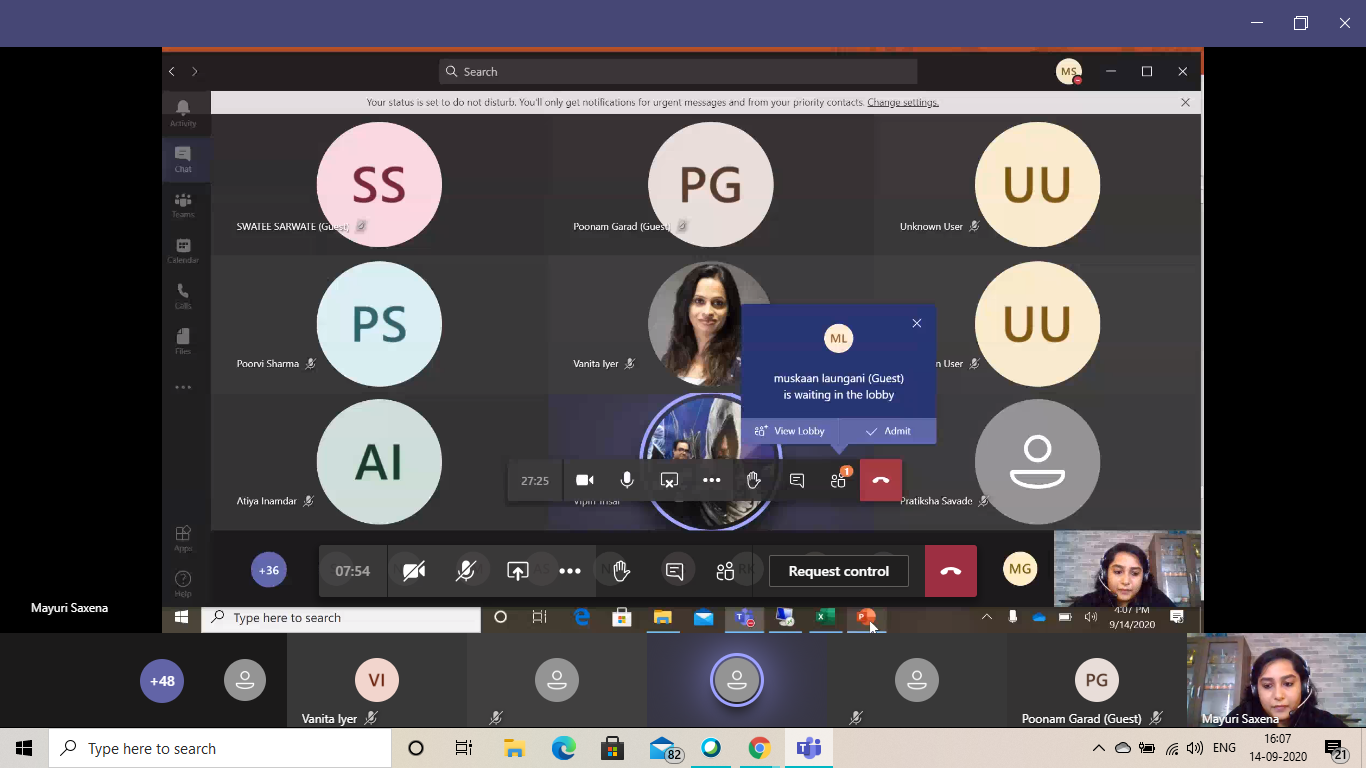The image size is (1366, 768).
Task: Switch to Chat in the Teams sidebar
Action: click(x=183, y=158)
